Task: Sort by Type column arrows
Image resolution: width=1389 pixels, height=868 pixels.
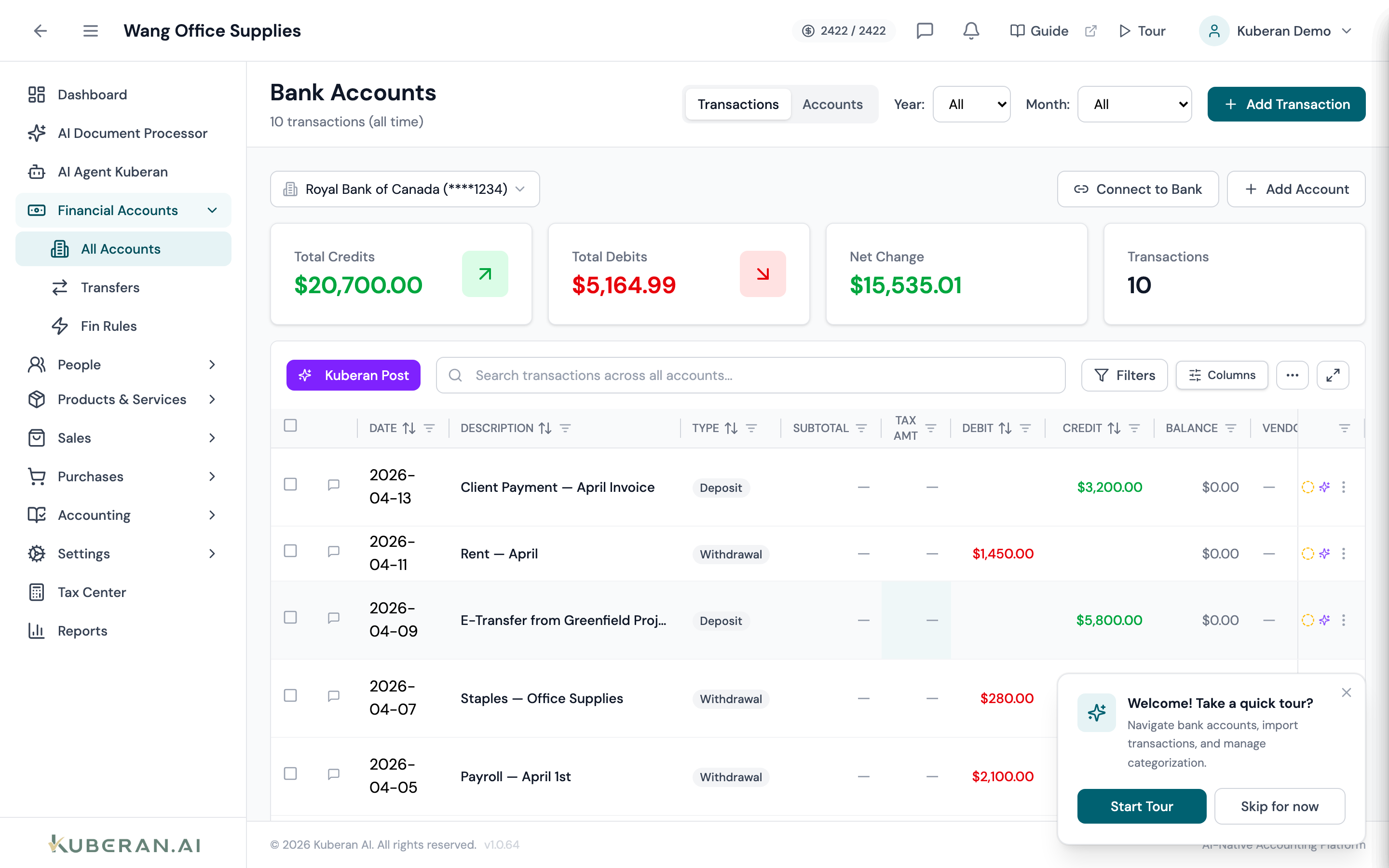Action: (731, 428)
